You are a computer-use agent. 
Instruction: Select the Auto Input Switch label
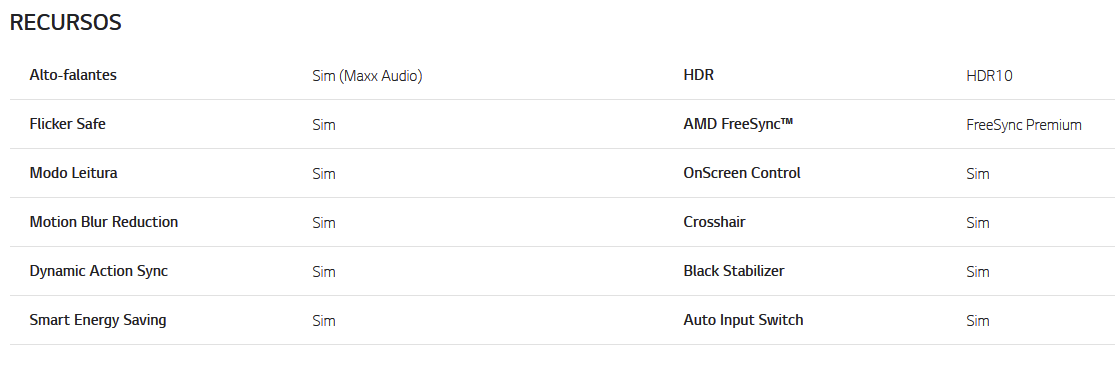point(743,320)
